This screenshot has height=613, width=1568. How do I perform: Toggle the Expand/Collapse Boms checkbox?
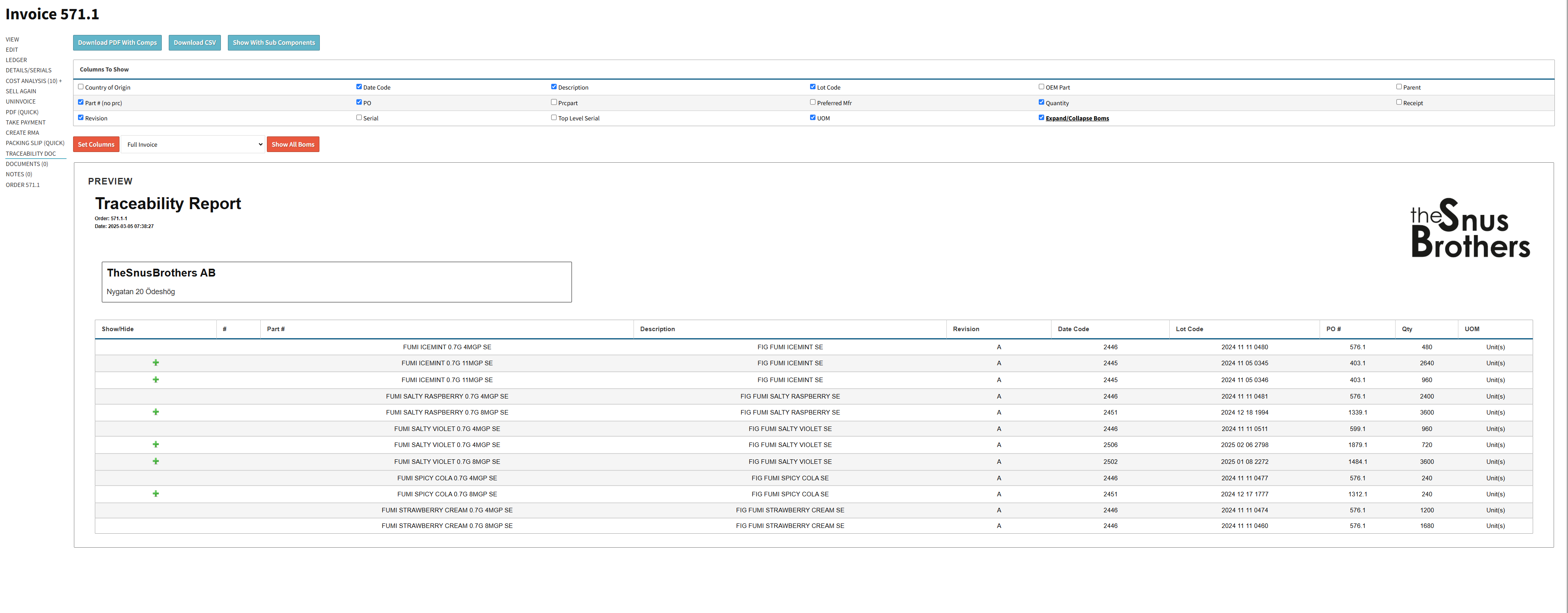pos(1042,117)
